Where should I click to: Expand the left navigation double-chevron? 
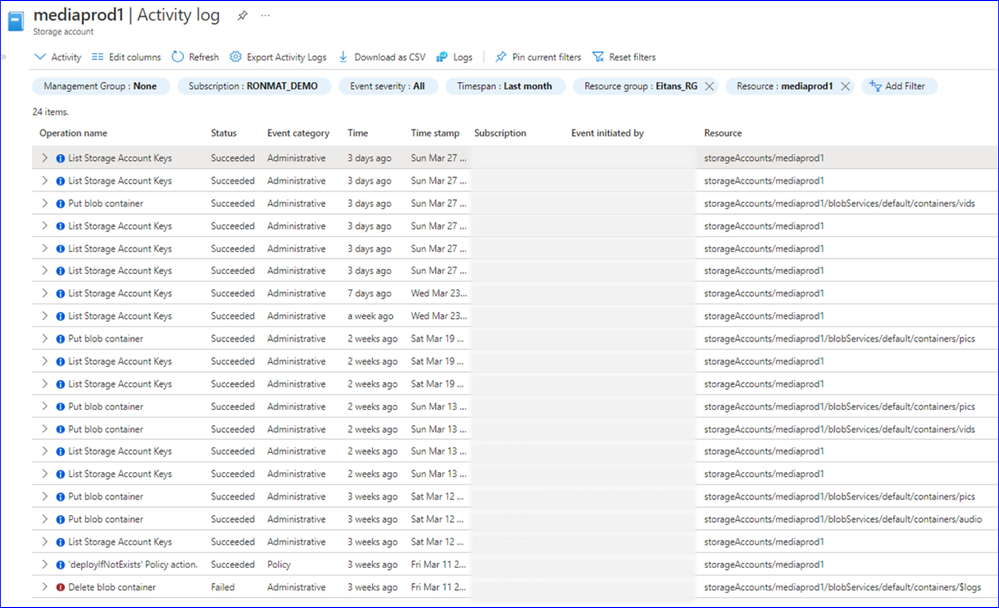(4, 57)
